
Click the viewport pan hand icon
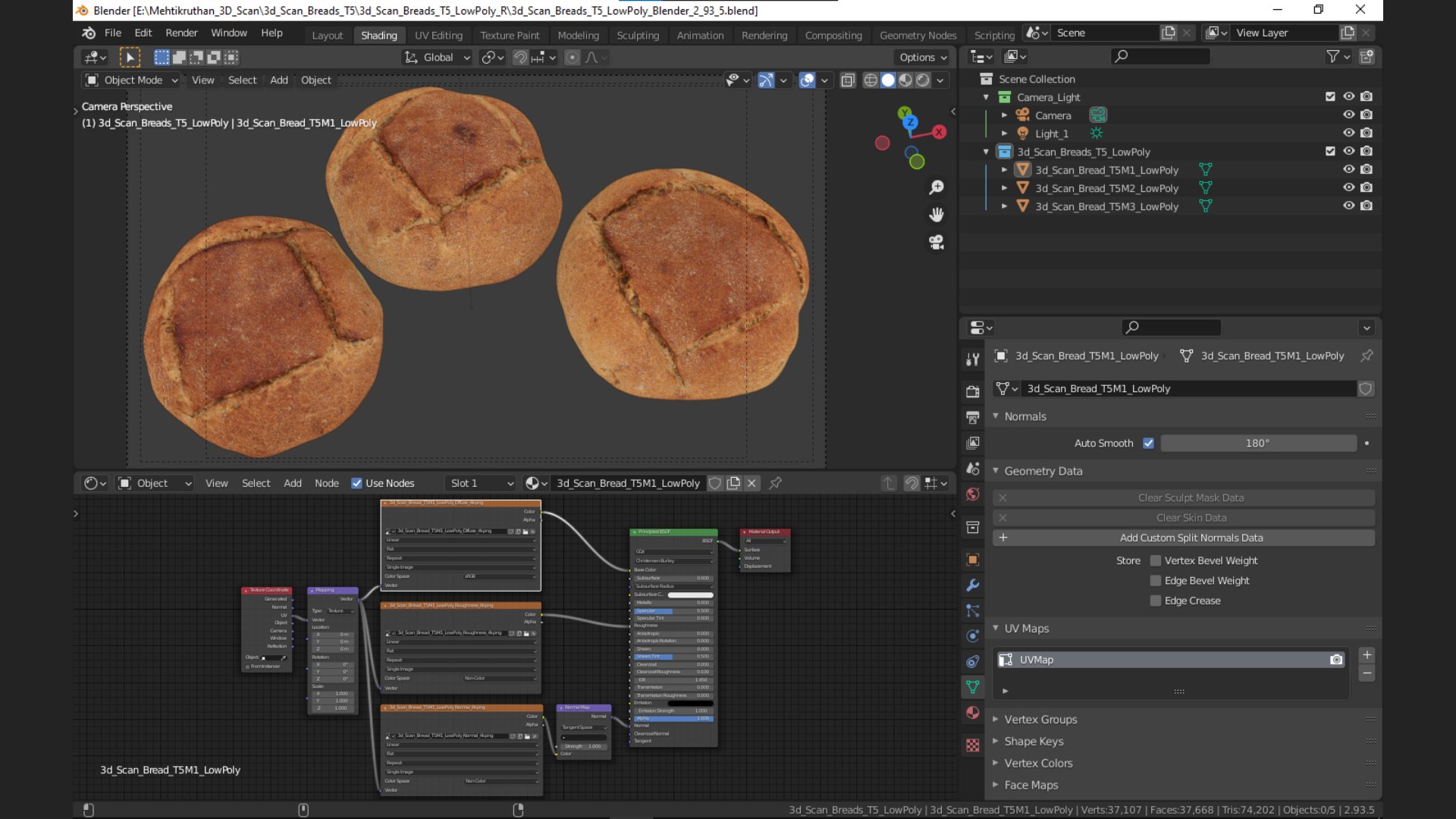(937, 215)
